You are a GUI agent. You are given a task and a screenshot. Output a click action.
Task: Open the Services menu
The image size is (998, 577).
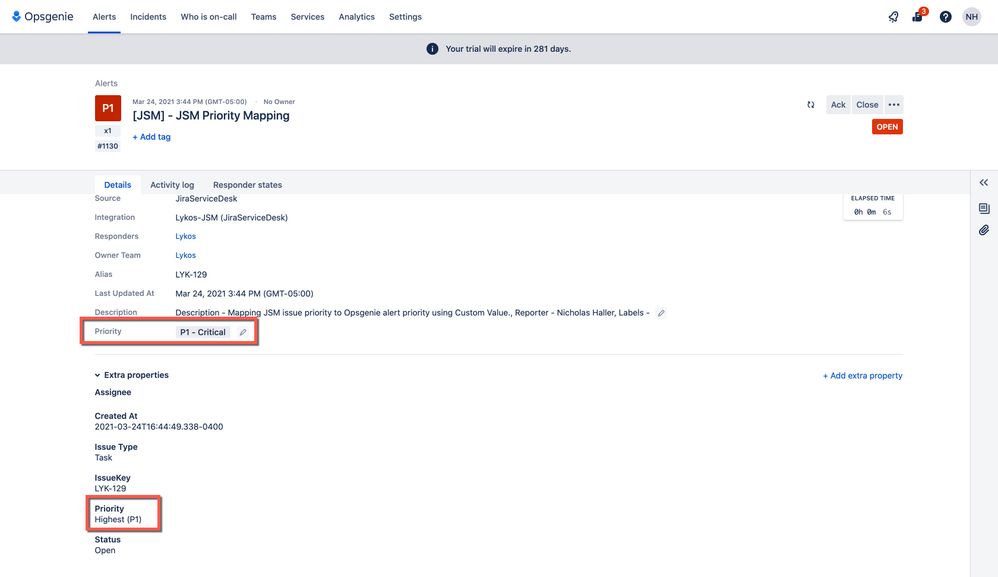tap(307, 17)
